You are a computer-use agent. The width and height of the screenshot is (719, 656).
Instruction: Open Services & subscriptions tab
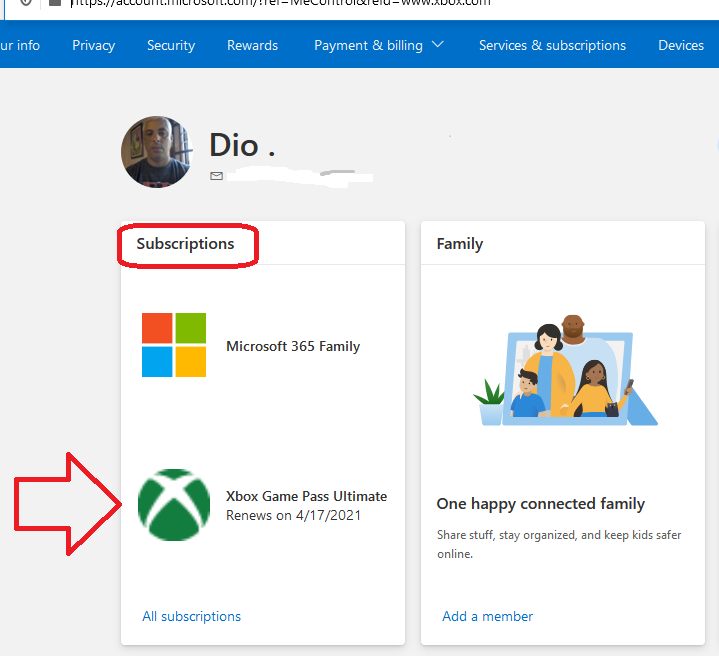point(553,45)
